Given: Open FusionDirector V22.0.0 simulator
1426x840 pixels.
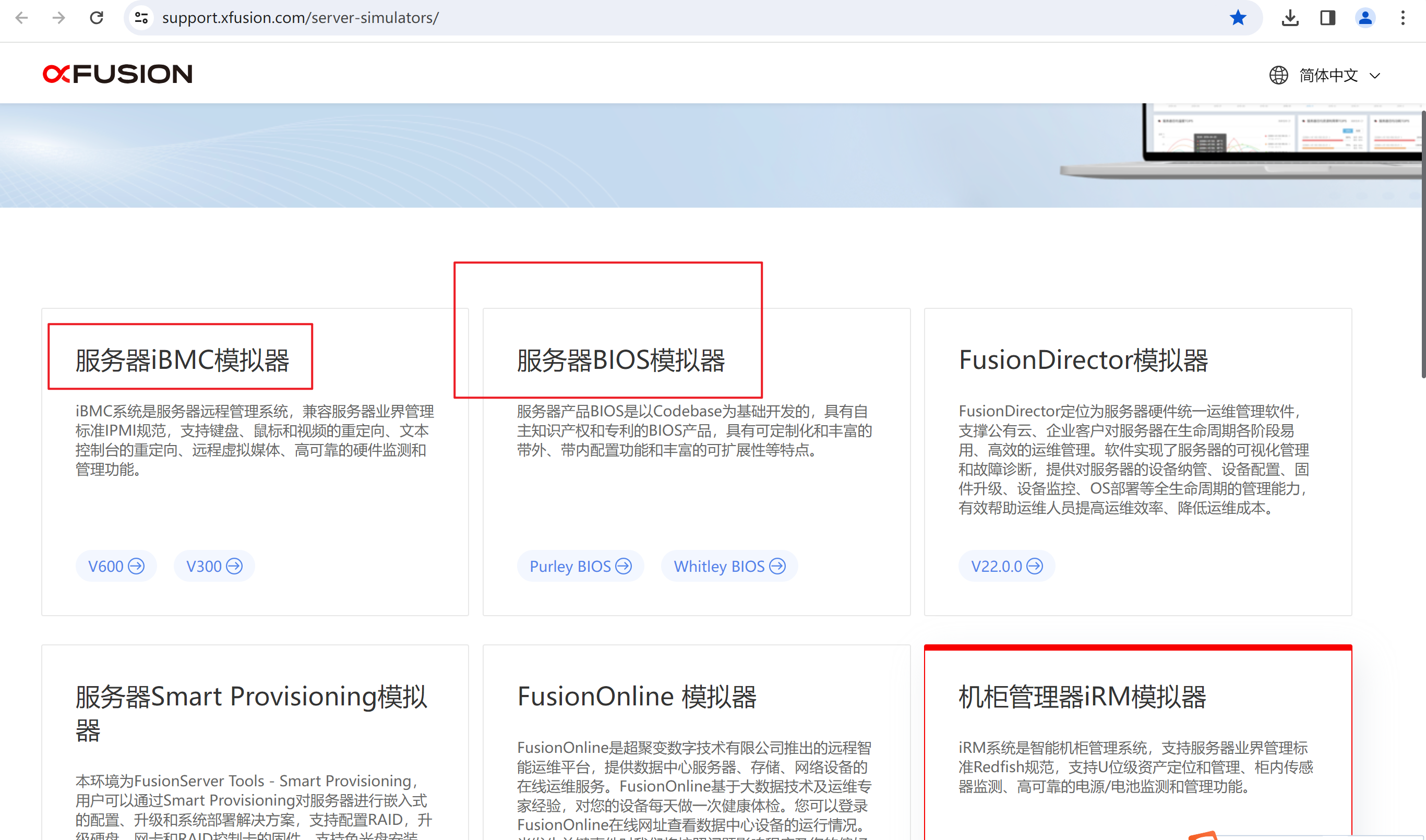Looking at the screenshot, I should click(x=1006, y=566).
